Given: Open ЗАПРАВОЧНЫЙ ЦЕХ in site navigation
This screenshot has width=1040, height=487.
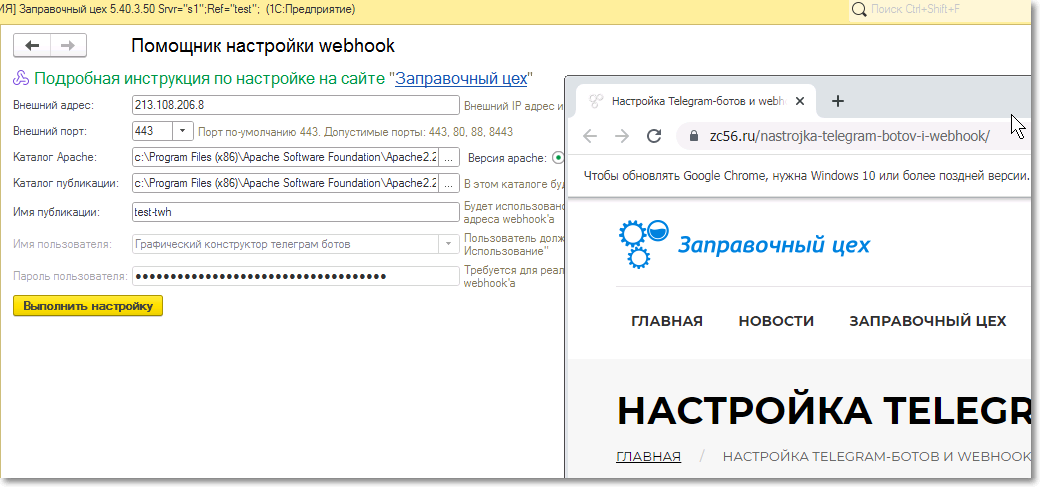Looking at the screenshot, I should [927, 321].
